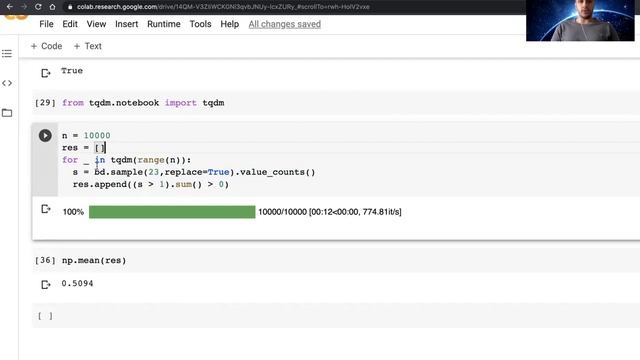This screenshot has height=360, width=640.
Task: Click the All changes saved link
Action: pyautogui.click(x=284, y=24)
